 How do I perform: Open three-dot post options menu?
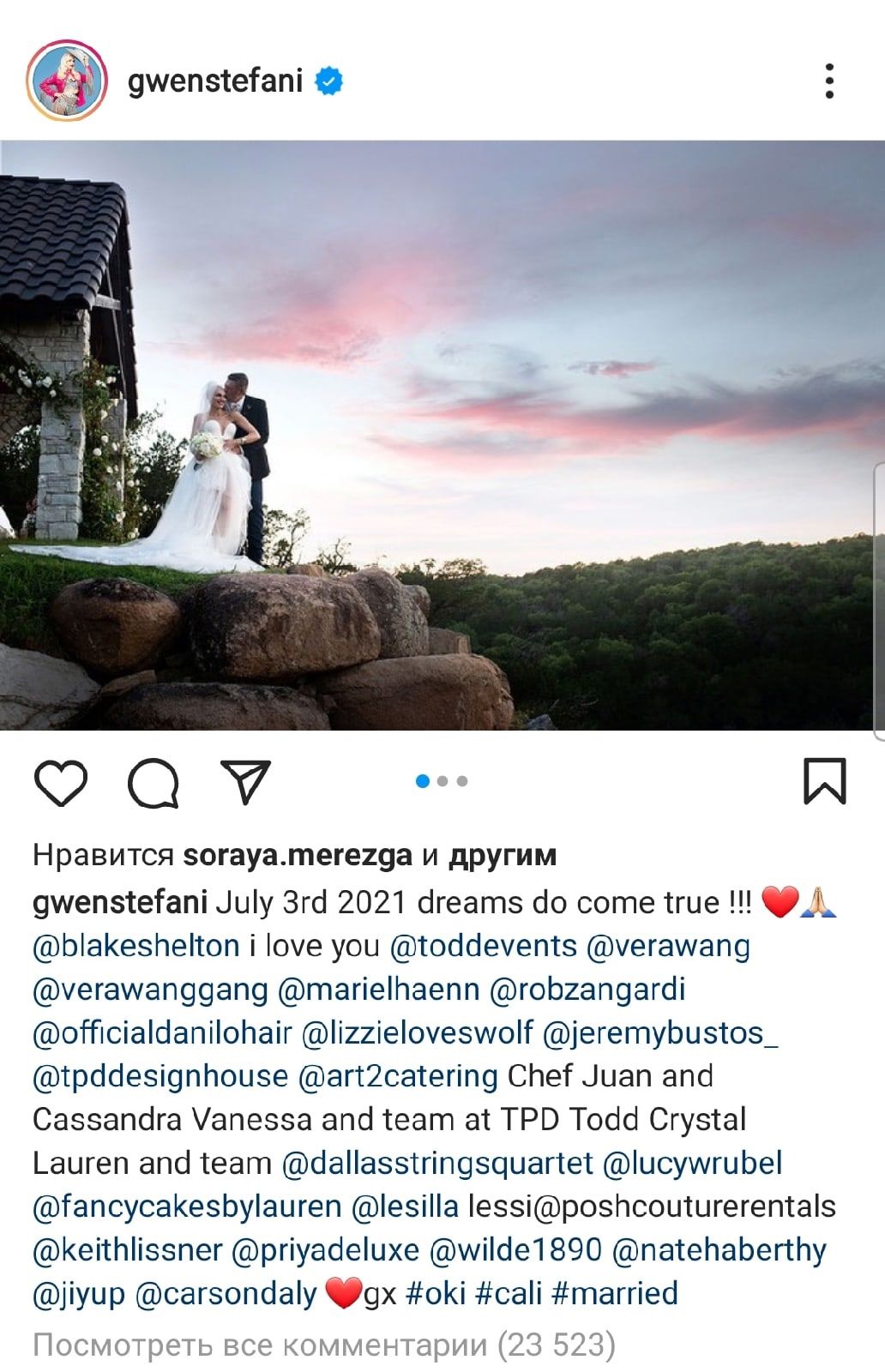point(829,81)
